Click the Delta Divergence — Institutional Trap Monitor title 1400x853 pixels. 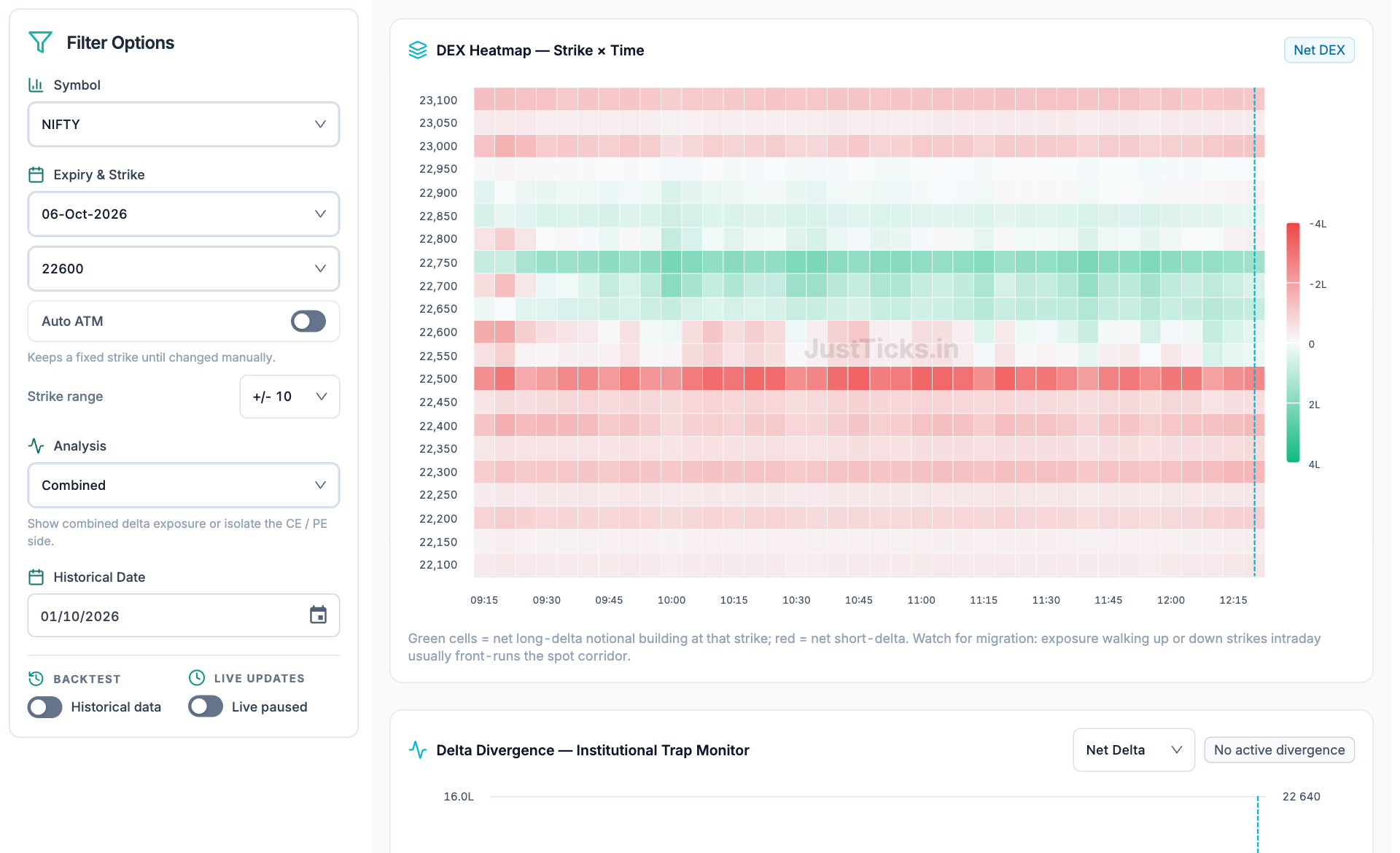tap(593, 750)
